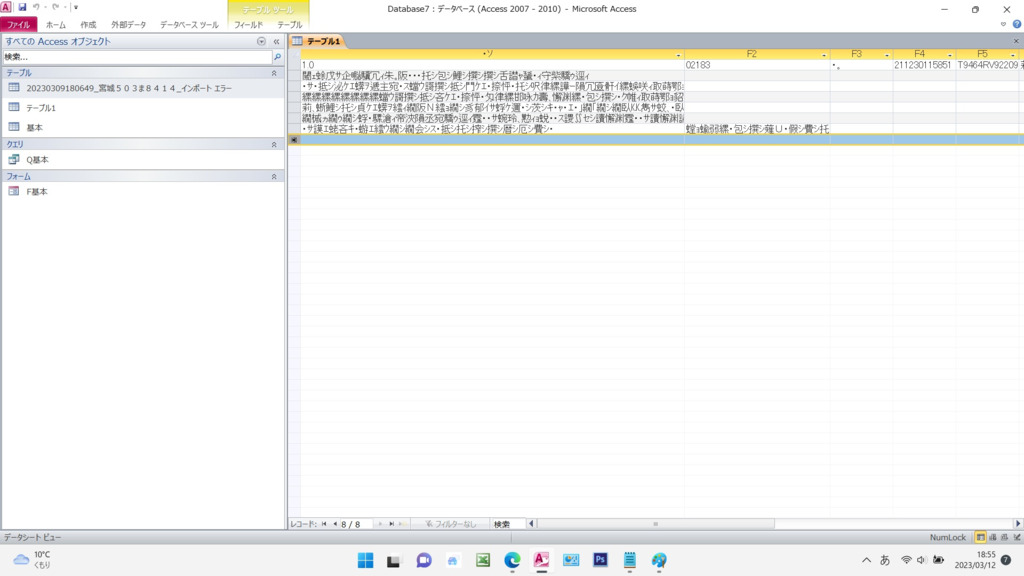The height and width of the screenshot is (576, 1024).
Task: Open Photoshop from the taskbar
Action: pos(600,560)
